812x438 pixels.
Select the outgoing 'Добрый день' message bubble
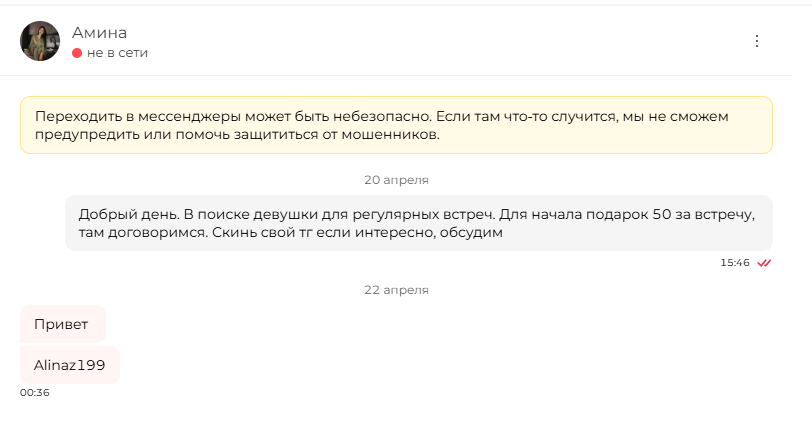click(x=418, y=223)
